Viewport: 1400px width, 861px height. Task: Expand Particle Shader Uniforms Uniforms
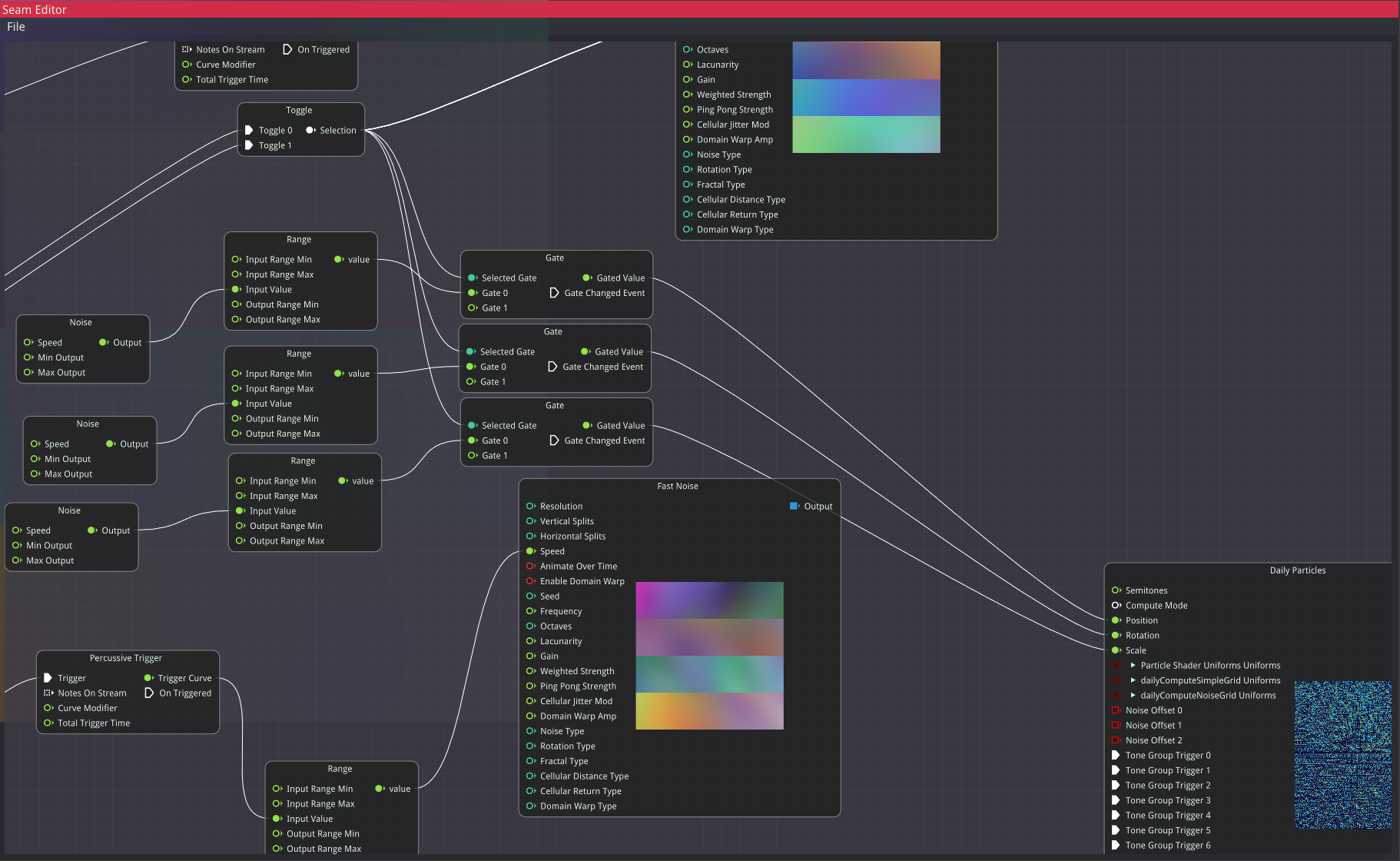pos(1133,666)
